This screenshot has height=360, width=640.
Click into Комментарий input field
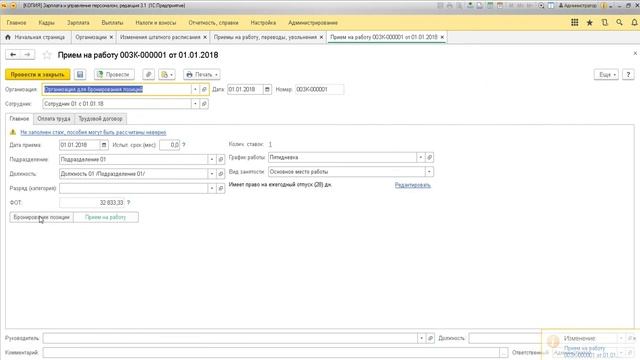coord(271,352)
